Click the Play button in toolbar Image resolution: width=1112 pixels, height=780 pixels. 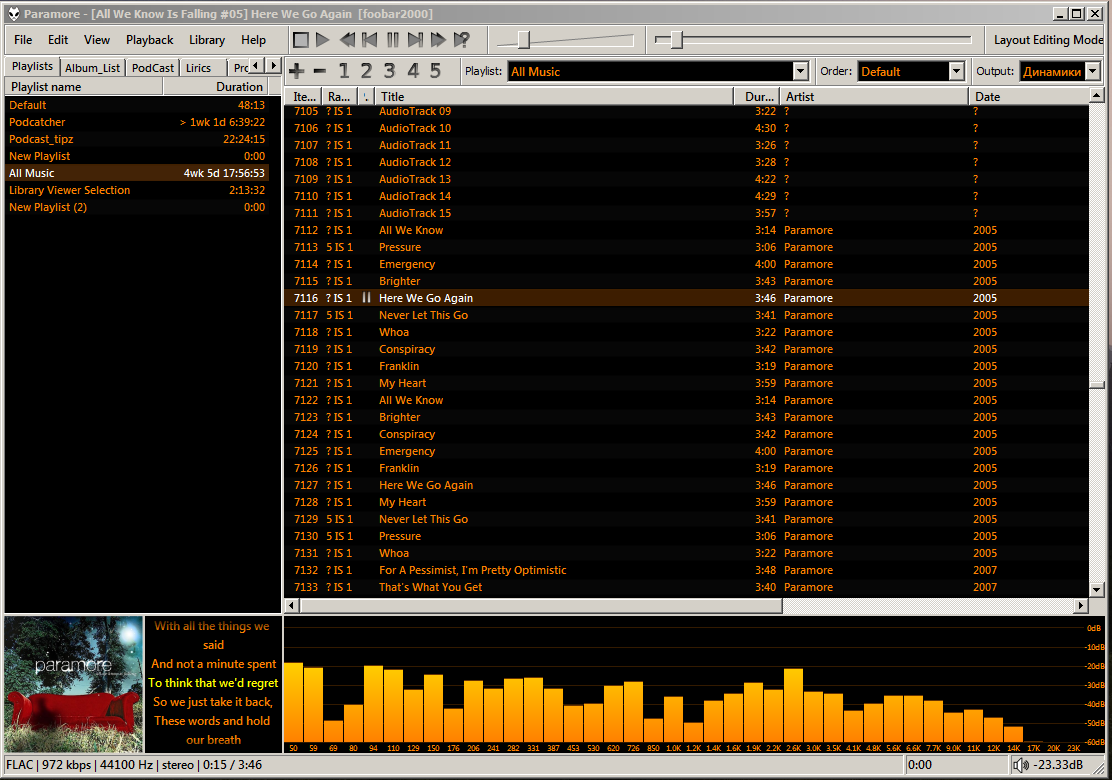coord(323,40)
